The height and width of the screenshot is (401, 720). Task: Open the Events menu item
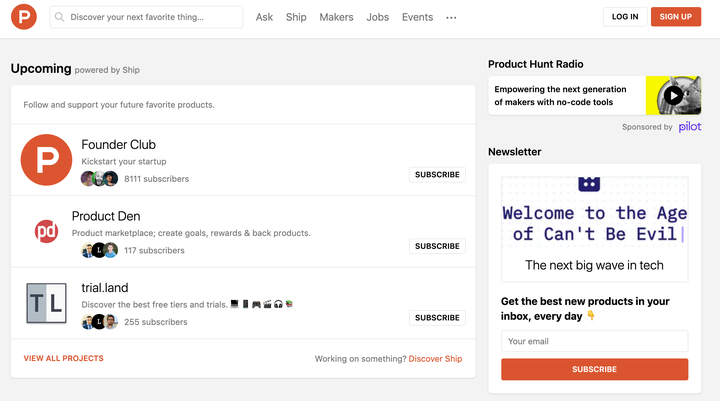(417, 17)
